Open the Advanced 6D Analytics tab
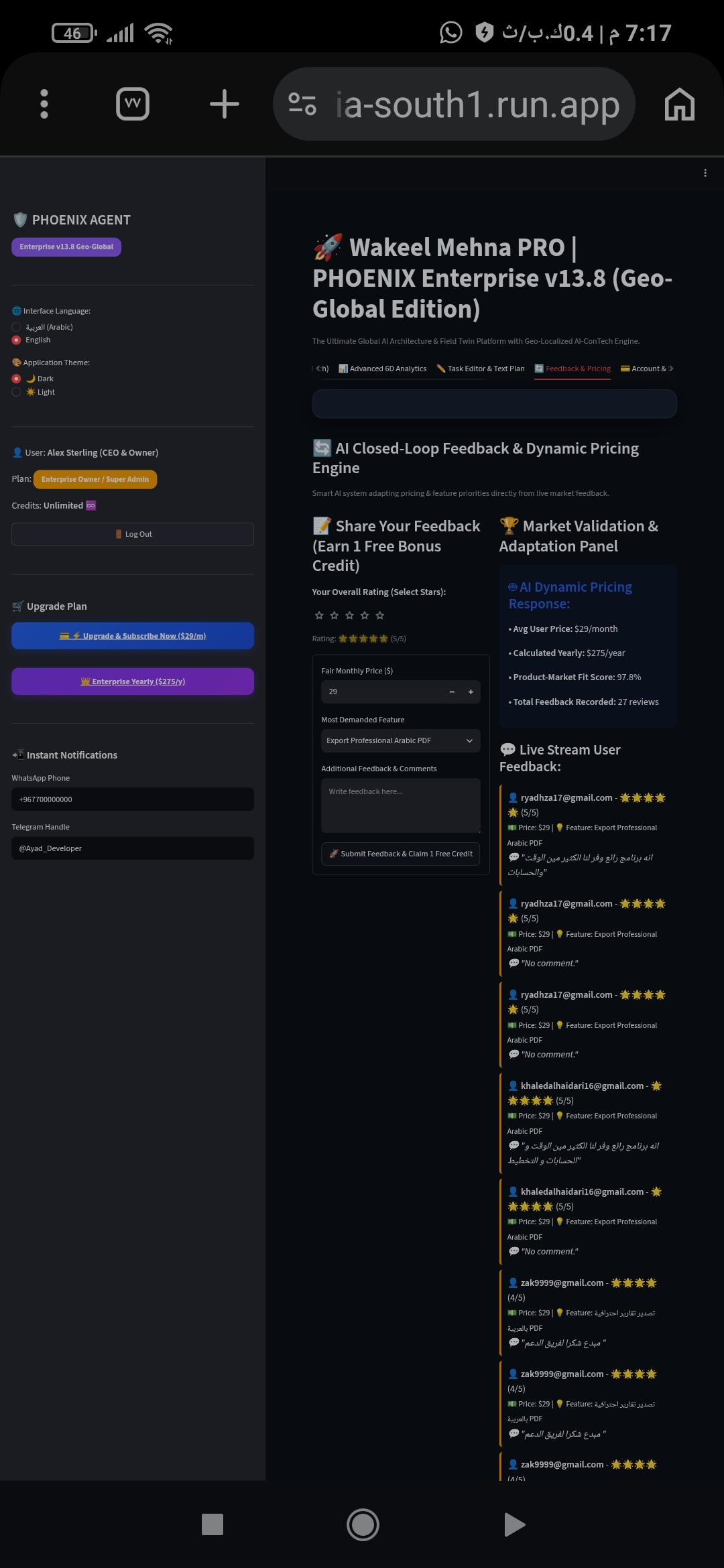Image resolution: width=724 pixels, height=1568 pixels. (383, 369)
